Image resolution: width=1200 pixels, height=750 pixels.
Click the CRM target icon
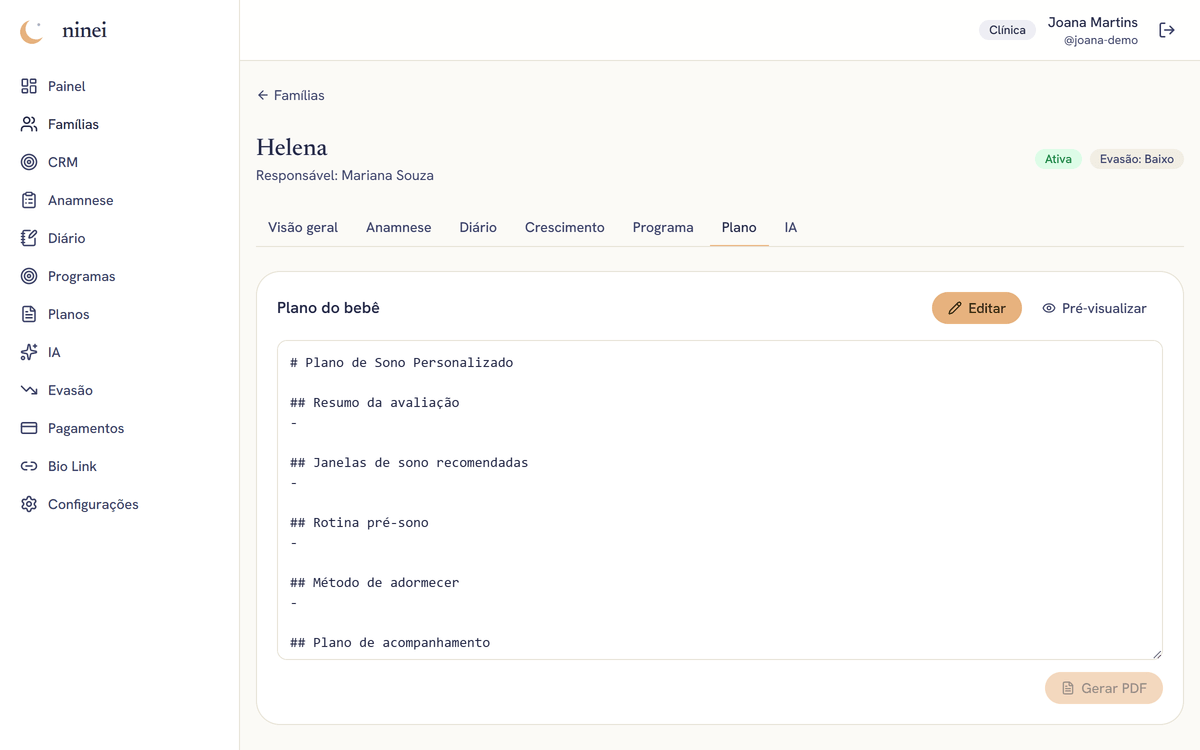coord(29,162)
